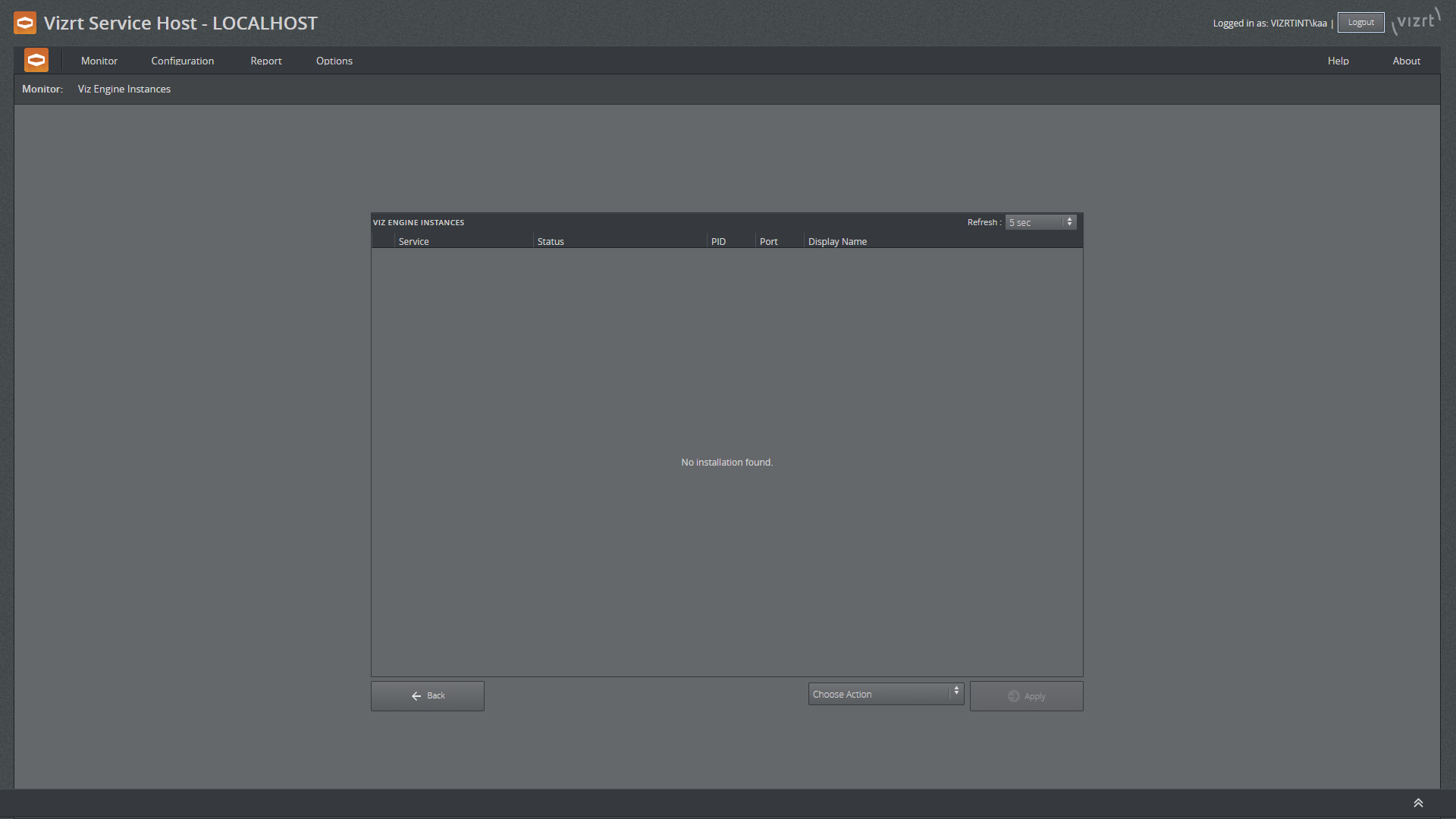This screenshot has height=819, width=1456.
Task: Click the Report menu item
Action: tap(265, 61)
